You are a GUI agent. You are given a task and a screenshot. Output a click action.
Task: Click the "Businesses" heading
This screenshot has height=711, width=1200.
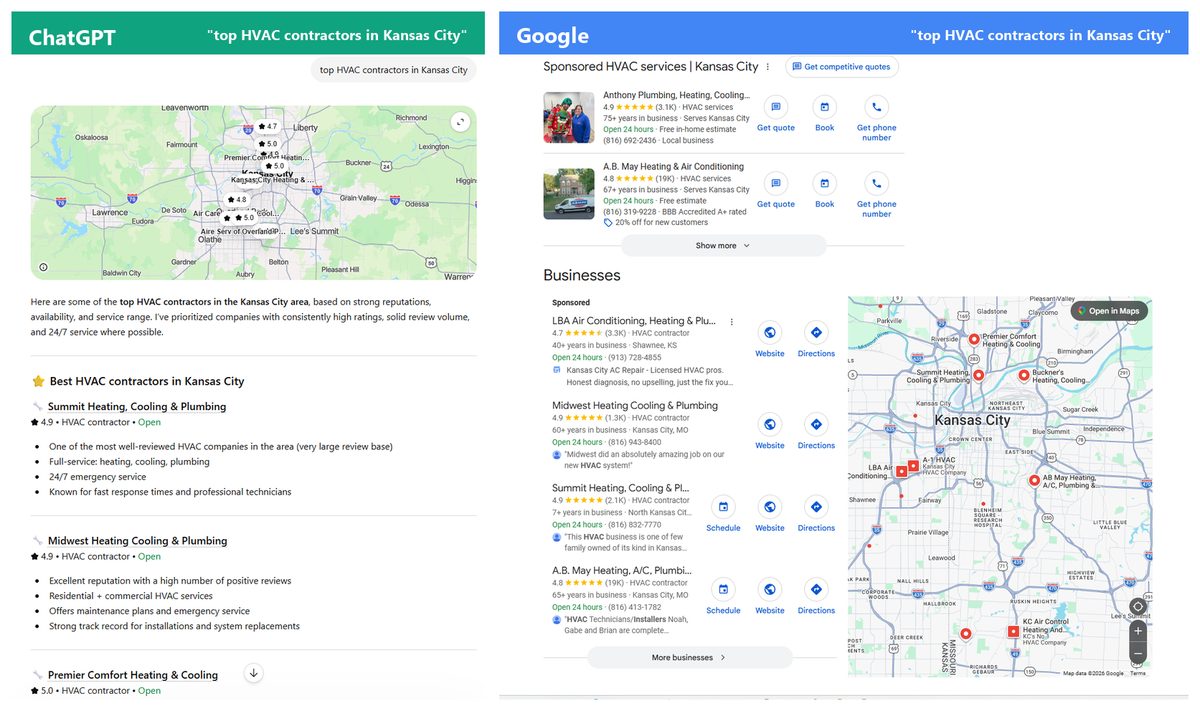tap(582, 275)
